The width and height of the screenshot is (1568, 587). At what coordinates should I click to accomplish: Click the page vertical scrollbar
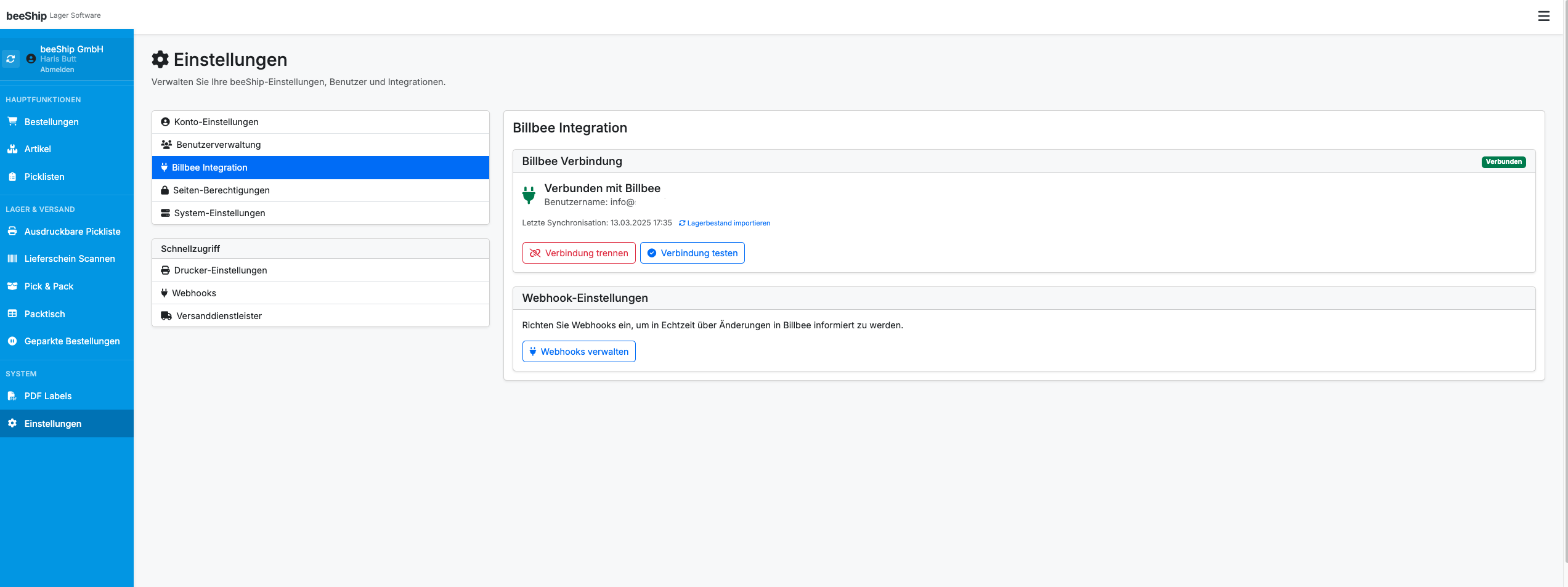pyautogui.click(x=1566, y=281)
